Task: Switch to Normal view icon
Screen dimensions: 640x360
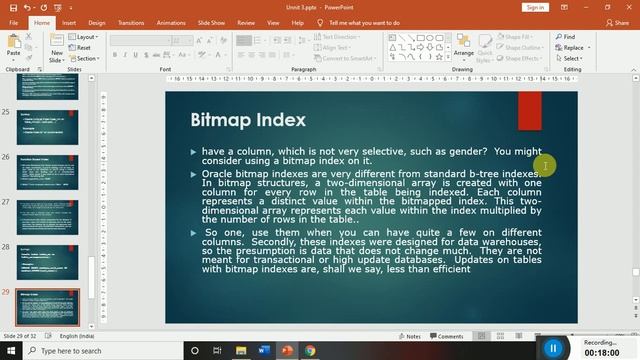Action: click(482, 336)
